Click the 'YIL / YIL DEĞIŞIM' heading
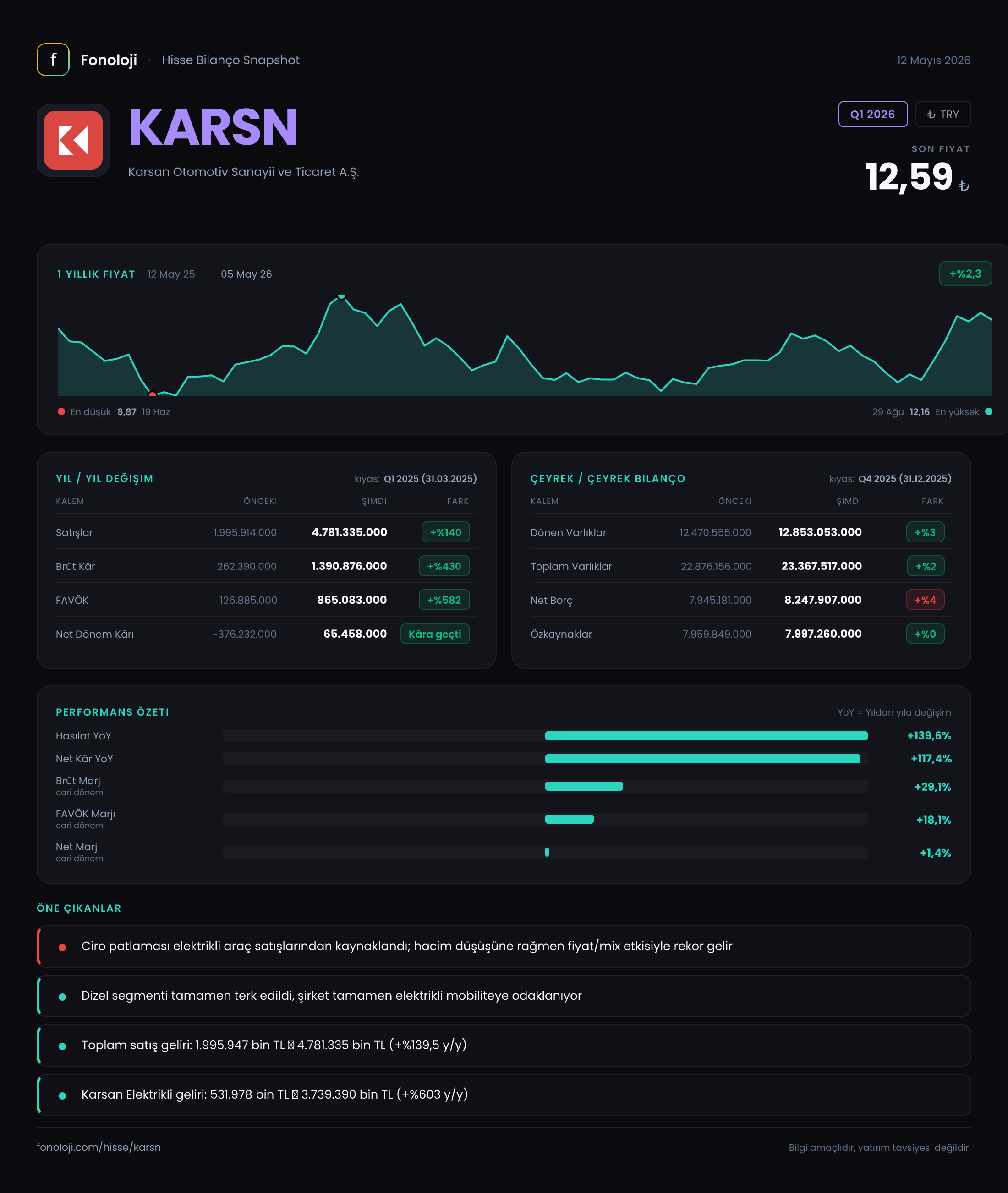 click(104, 479)
